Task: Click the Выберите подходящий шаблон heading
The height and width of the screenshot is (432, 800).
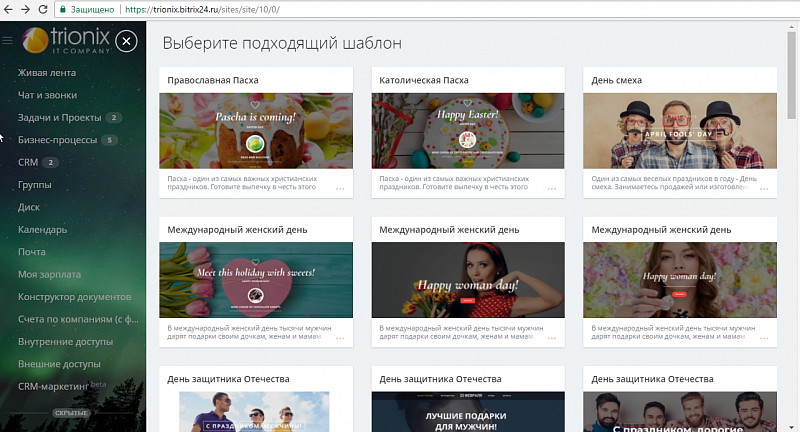Action: pos(282,43)
